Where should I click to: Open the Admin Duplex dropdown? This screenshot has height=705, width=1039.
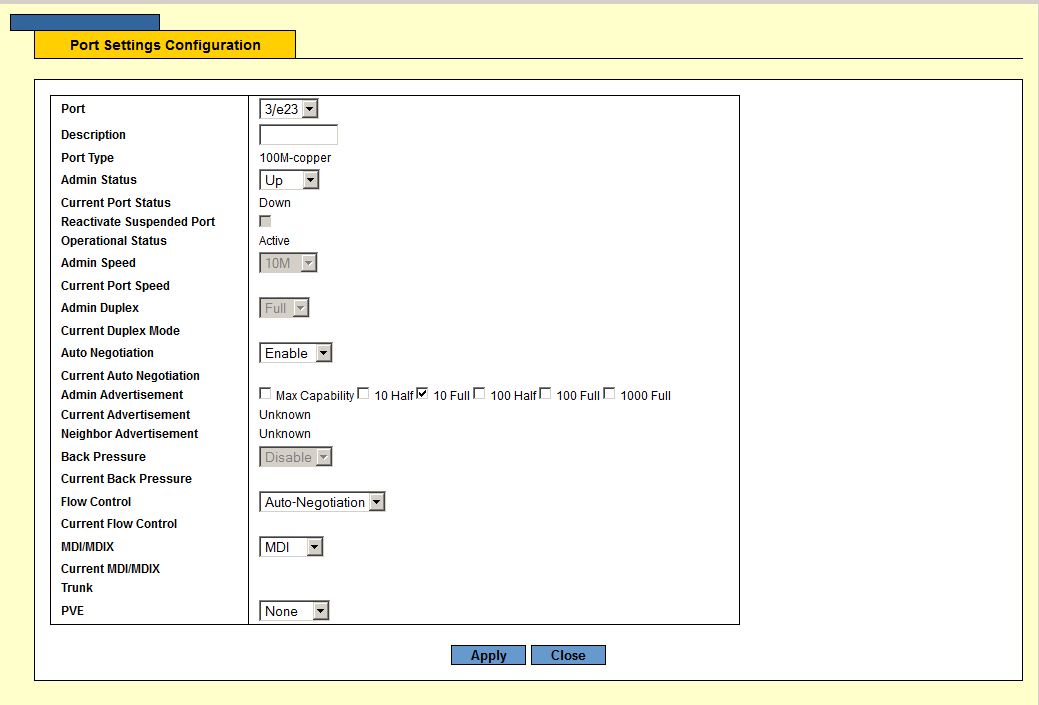pyautogui.click(x=284, y=308)
